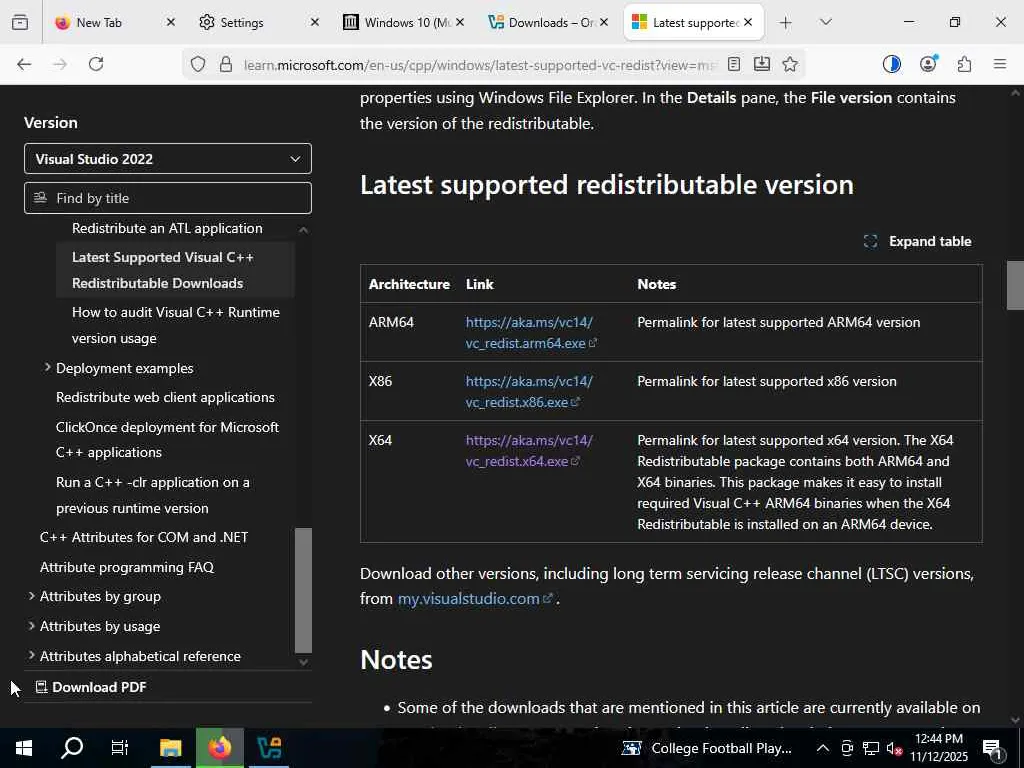Click Firefox taskbar icon

(219, 748)
